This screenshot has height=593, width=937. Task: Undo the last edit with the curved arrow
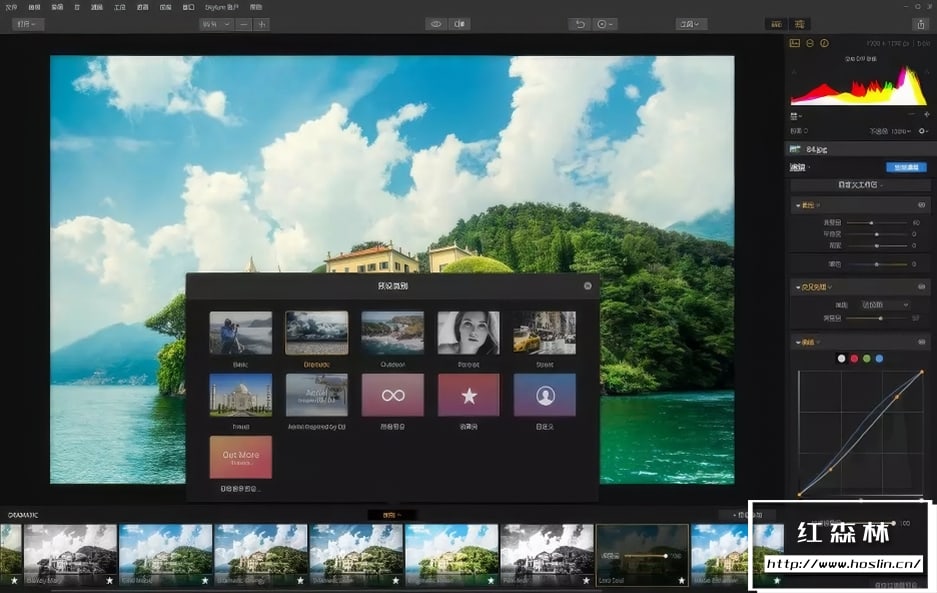pyautogui.click(x=580, y=24)
